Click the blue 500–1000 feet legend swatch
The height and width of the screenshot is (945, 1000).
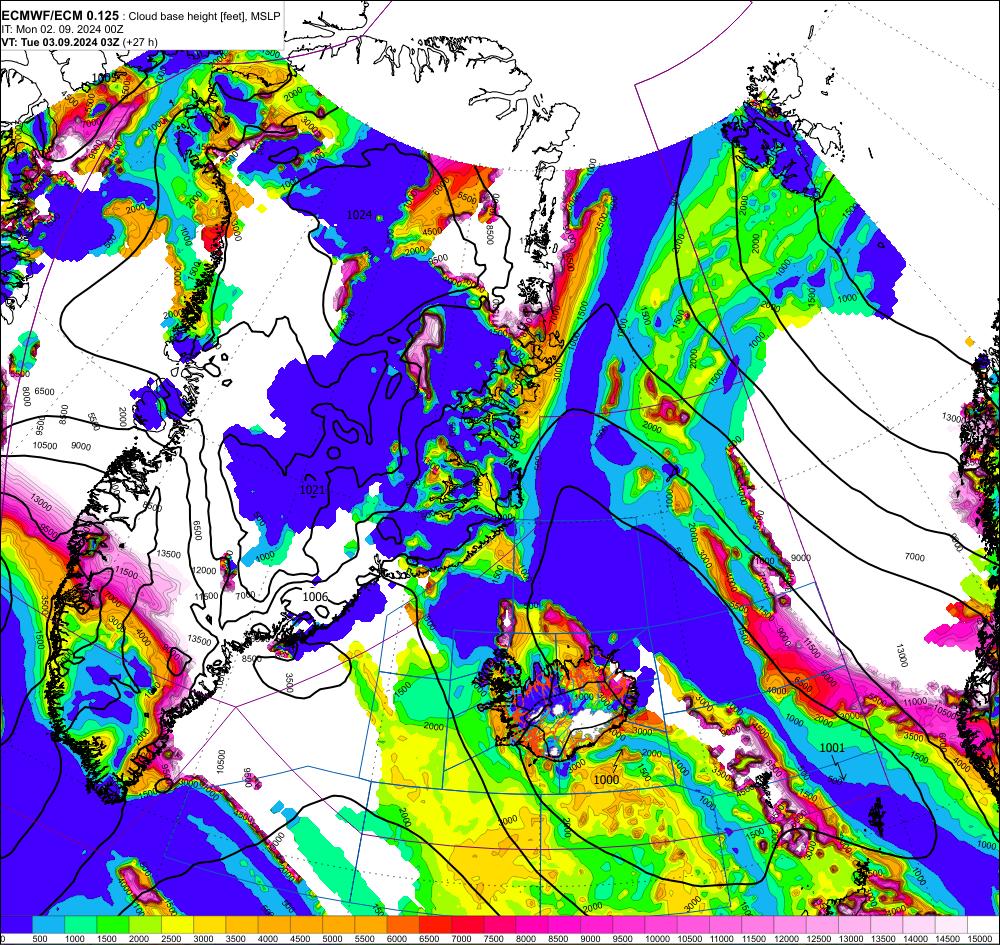click(48, 925)
